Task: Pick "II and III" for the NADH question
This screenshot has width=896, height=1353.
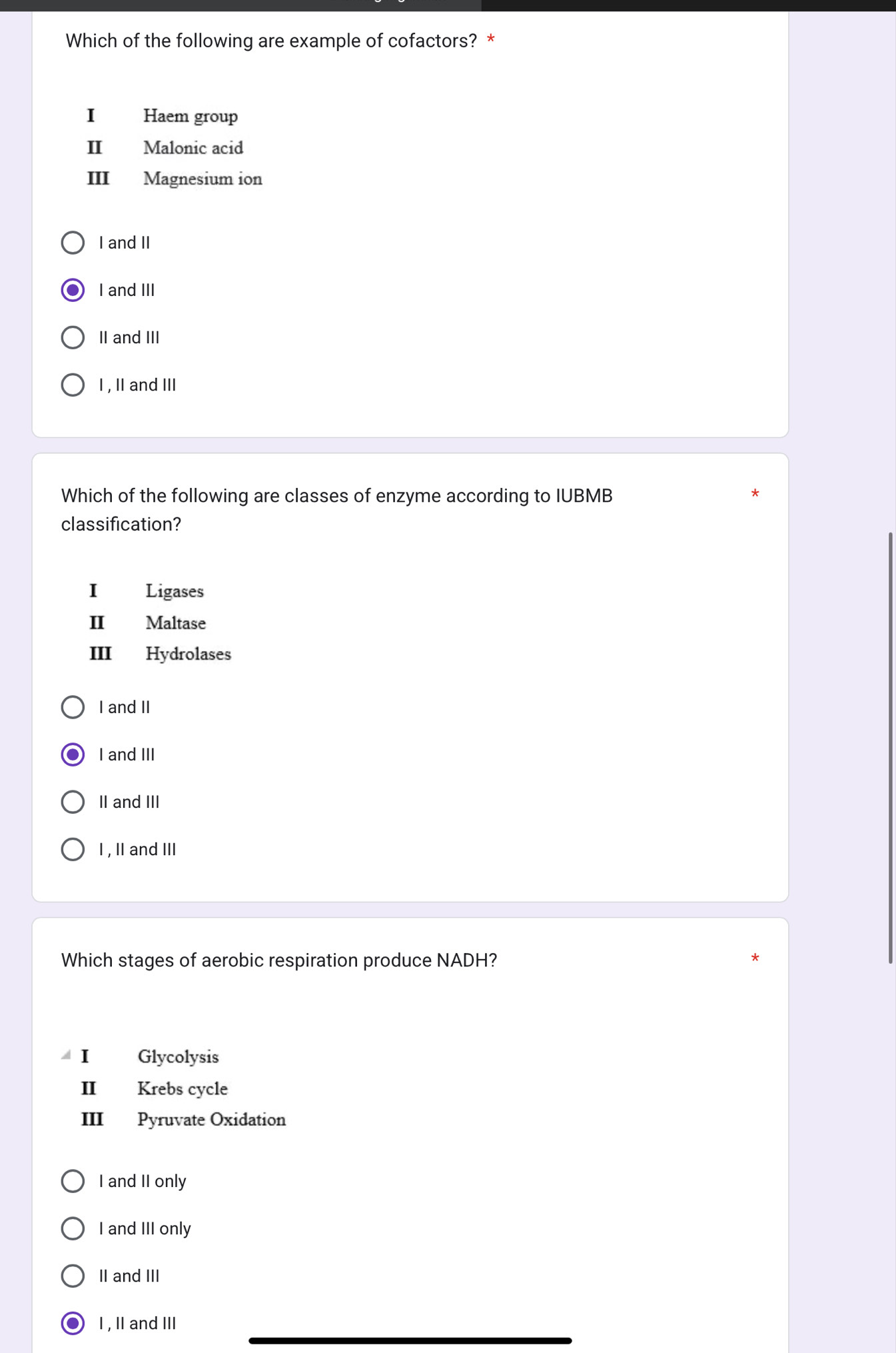Action: click(73, 1275)
